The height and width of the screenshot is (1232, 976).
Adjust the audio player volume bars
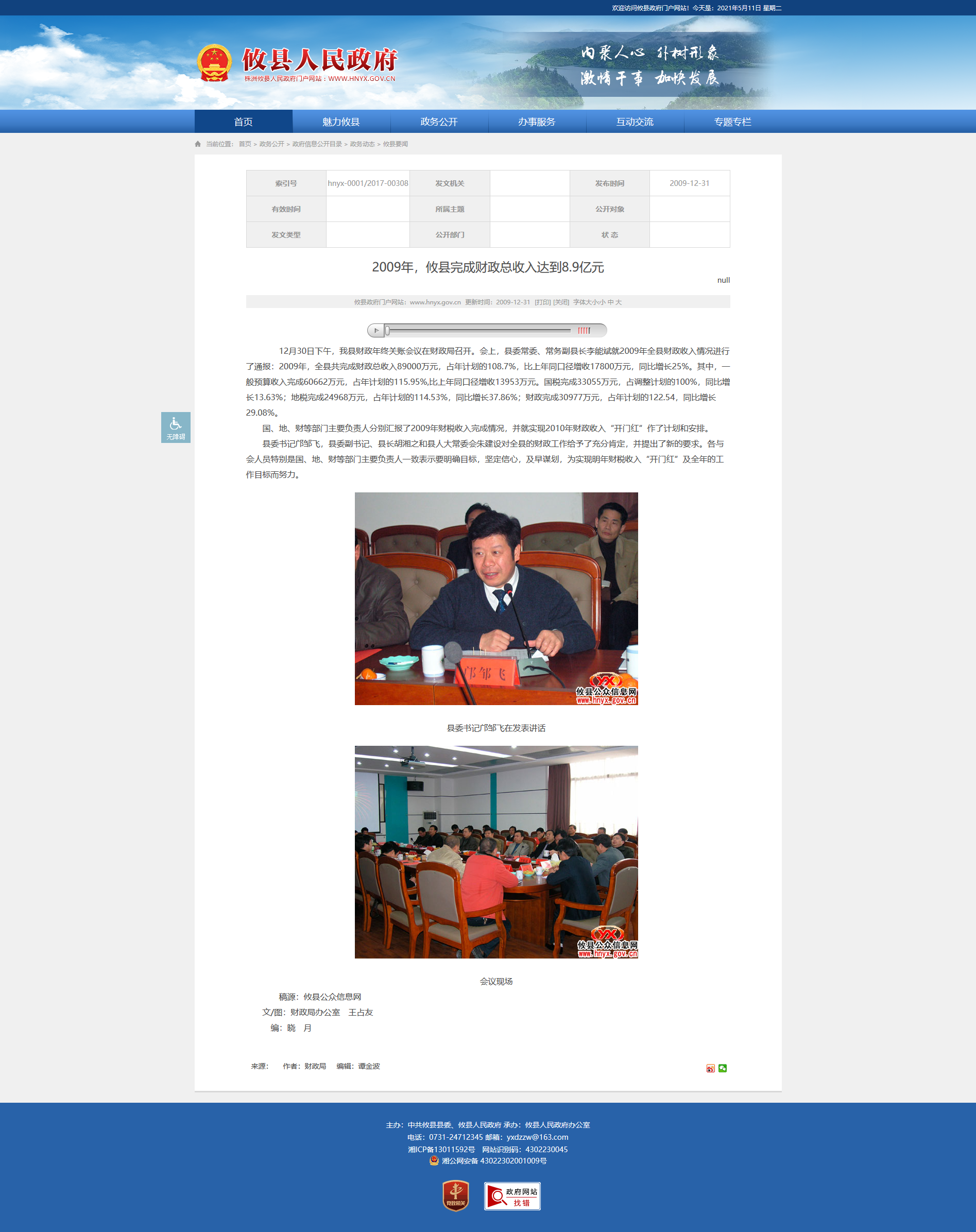tap(584, 330)
